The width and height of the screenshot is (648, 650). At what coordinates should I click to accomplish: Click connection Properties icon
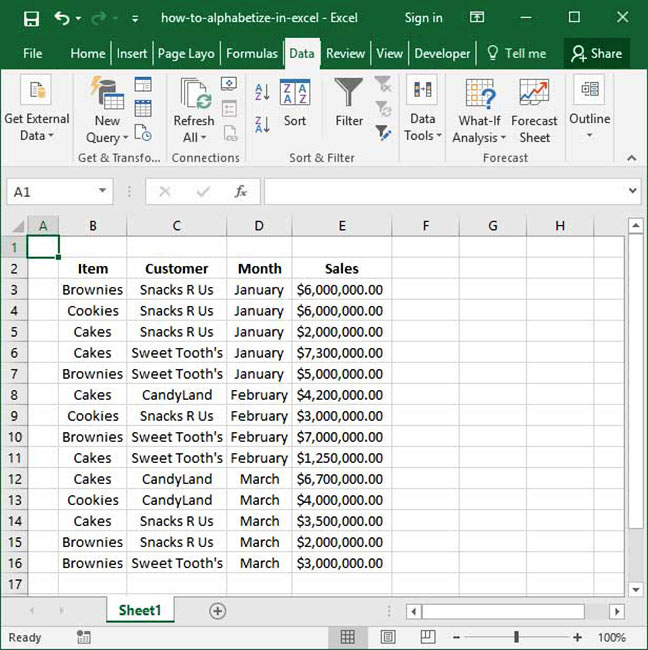click(x=229, y=109)
